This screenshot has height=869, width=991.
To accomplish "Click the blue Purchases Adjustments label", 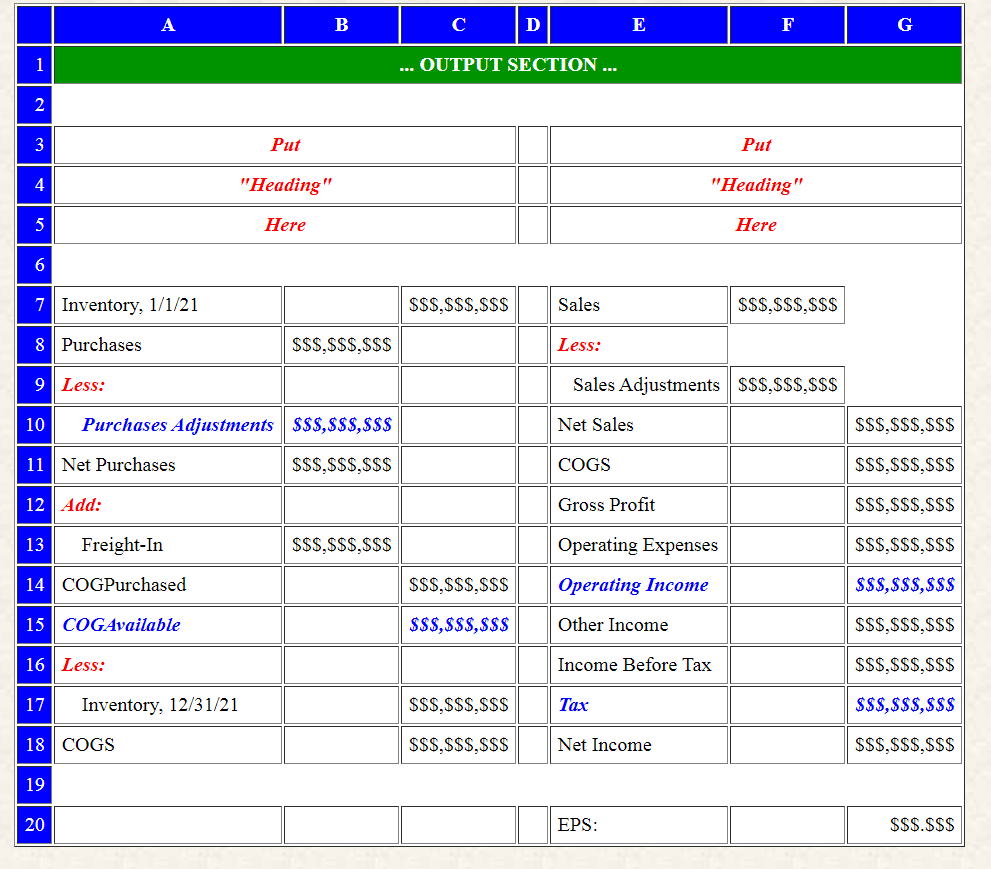I will tap(177, 424).
